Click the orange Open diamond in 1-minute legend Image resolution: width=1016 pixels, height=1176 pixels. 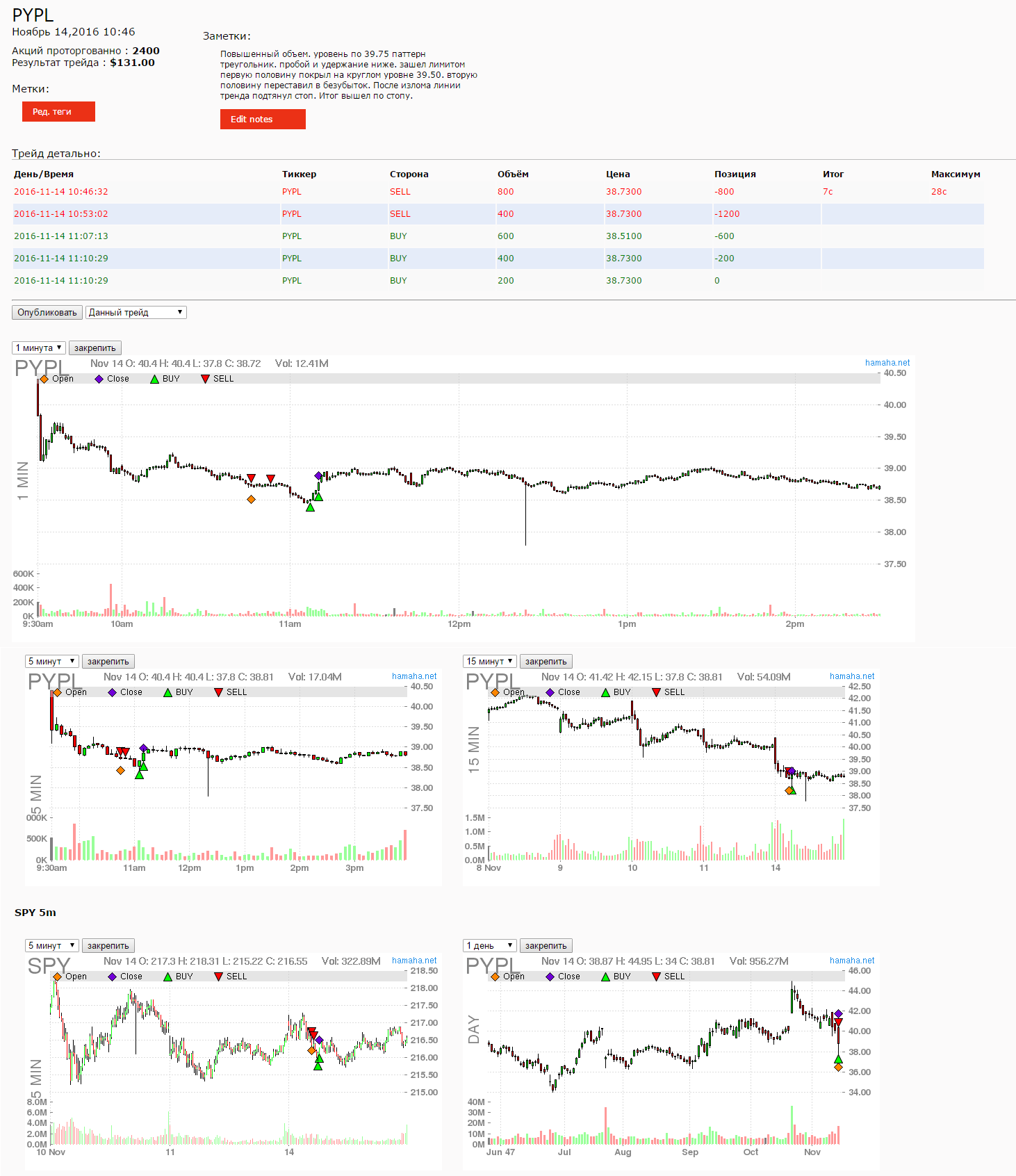point(44,379)
